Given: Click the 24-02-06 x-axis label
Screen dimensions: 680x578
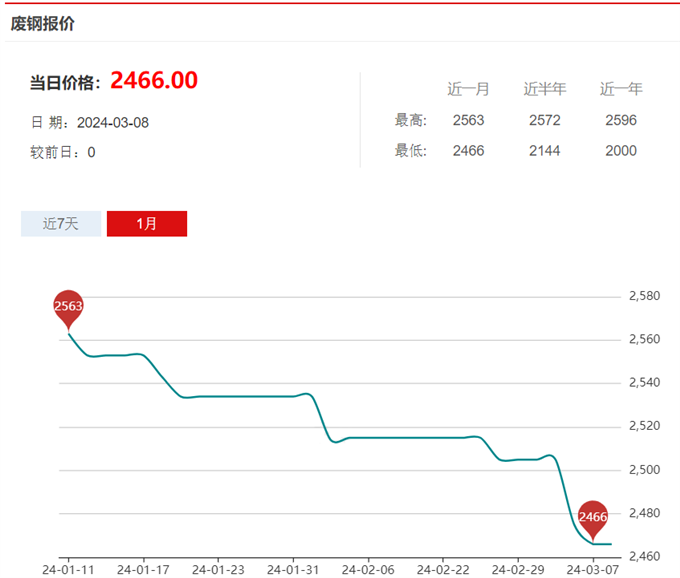Looking at the screenshot, I should tap(368, 570).
